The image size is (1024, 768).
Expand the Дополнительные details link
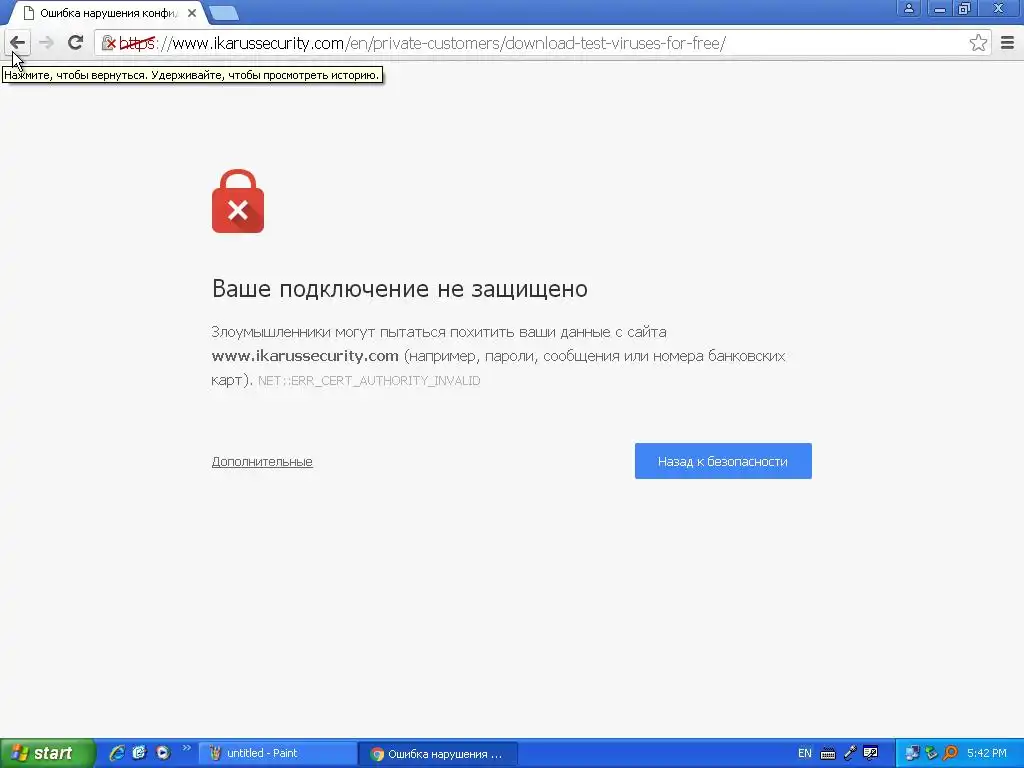pos(262,461)
